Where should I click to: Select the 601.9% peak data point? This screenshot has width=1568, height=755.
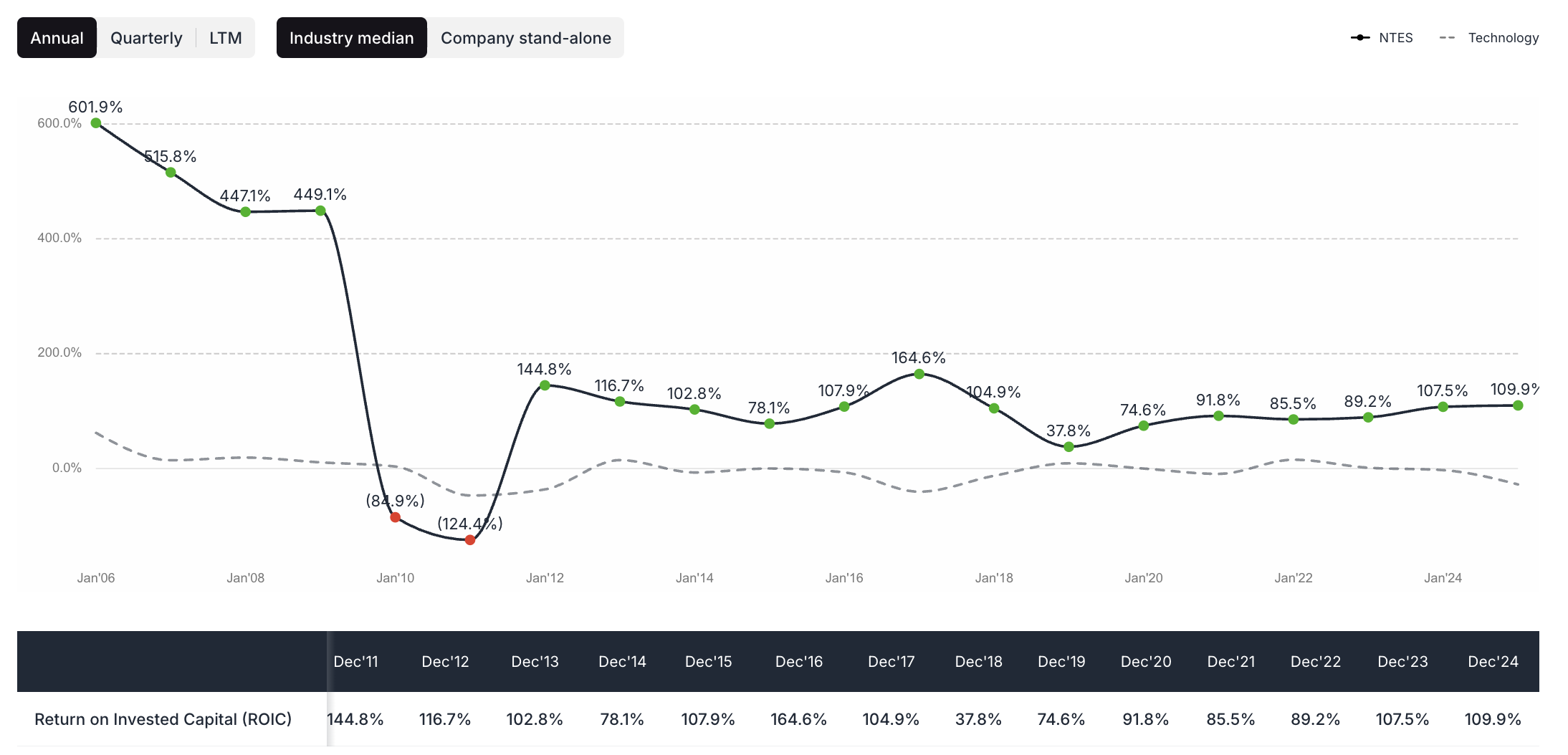[x=95, y=123]
